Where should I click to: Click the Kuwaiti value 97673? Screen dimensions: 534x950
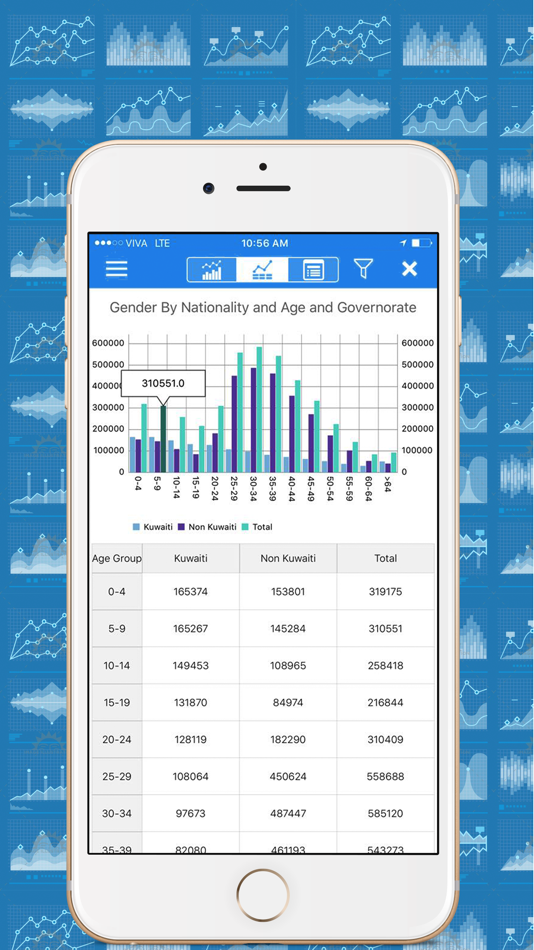[x=191, y=813]
